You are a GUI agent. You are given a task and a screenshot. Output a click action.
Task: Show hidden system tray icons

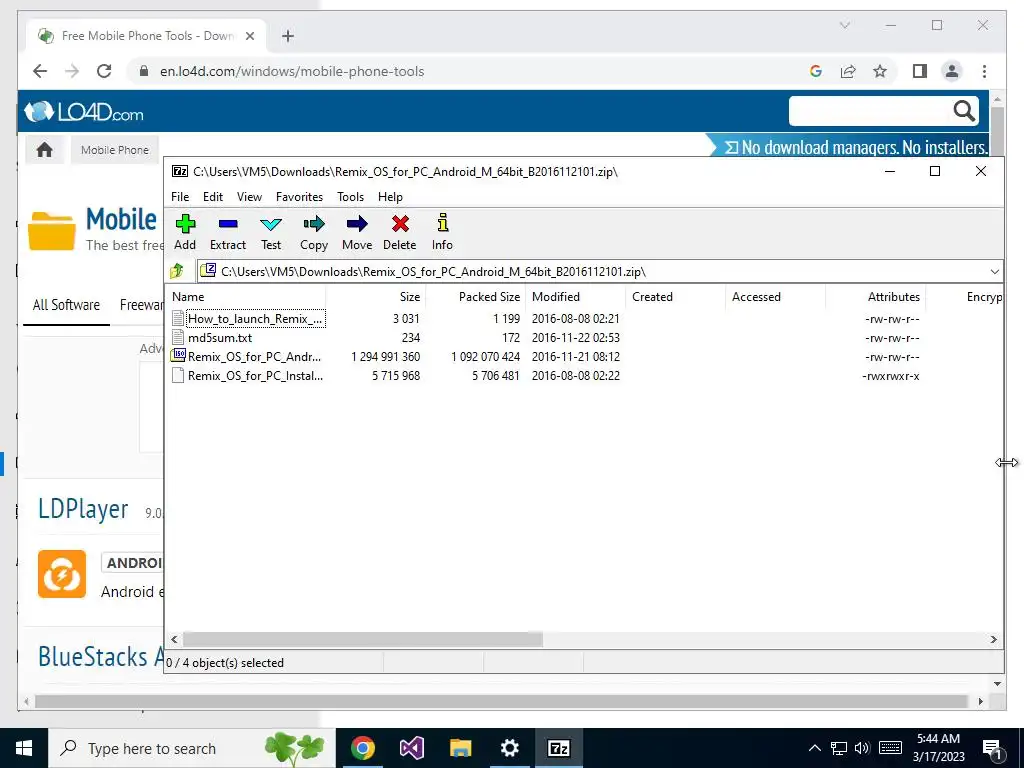[814, 748]
